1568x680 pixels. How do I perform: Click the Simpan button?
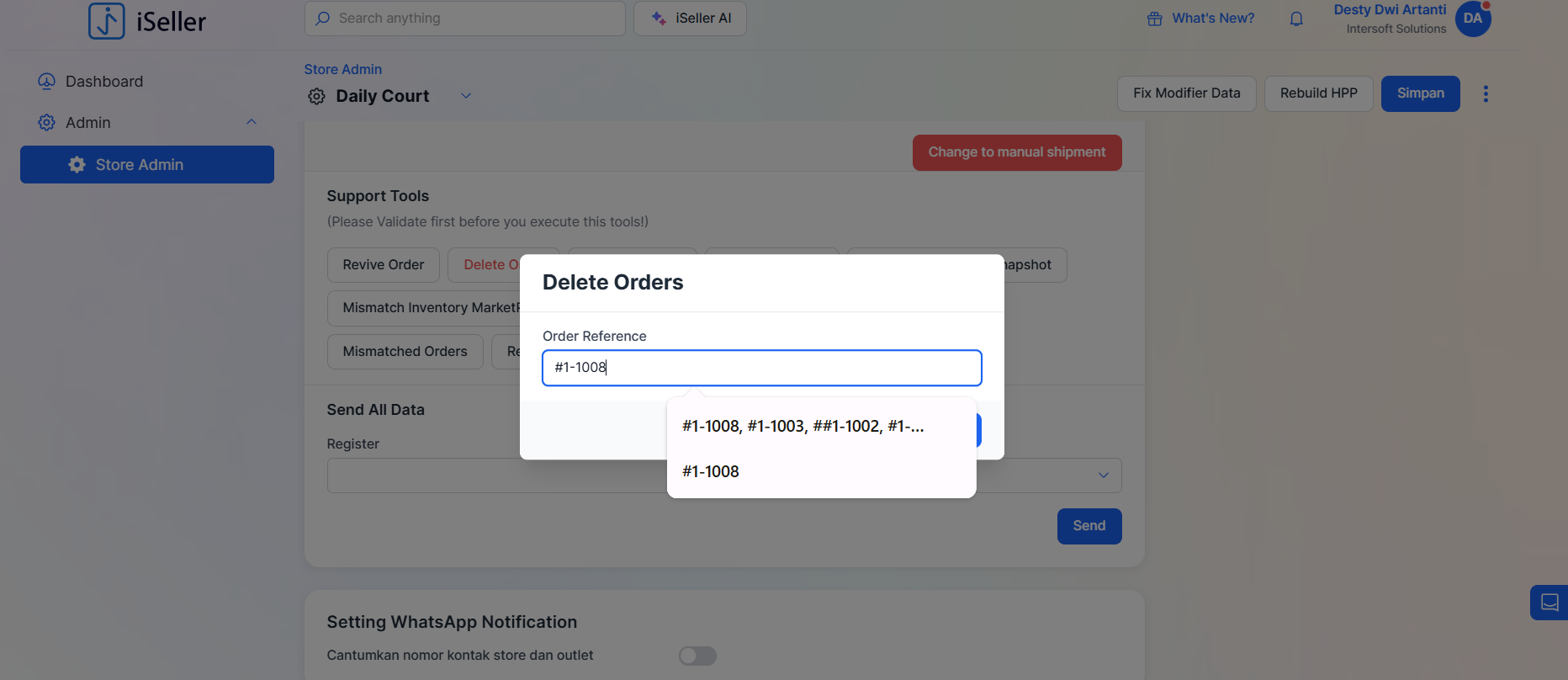(x=1420, y=93)
